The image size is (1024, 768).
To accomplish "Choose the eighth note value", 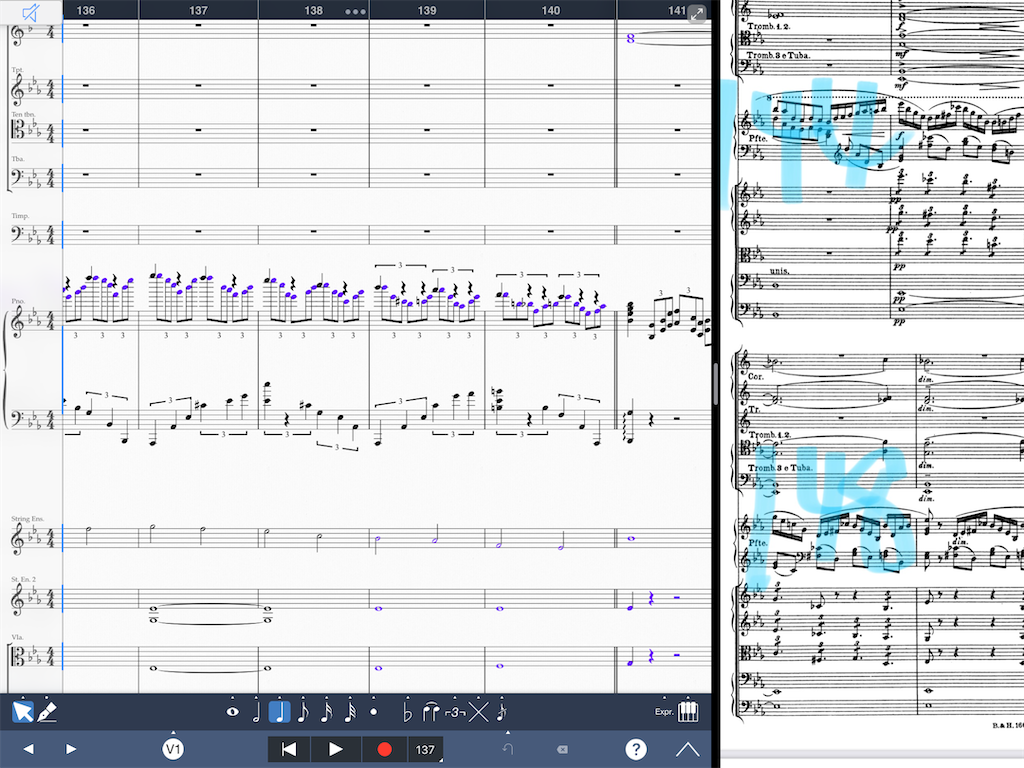I will tap(303, 711).
